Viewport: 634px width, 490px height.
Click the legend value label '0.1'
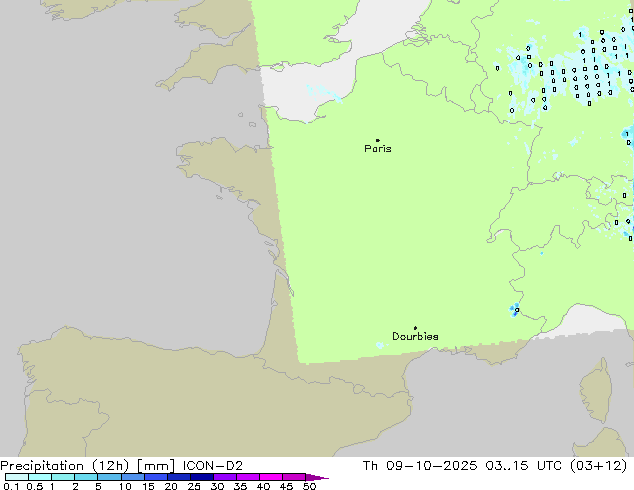click(11, 486)
